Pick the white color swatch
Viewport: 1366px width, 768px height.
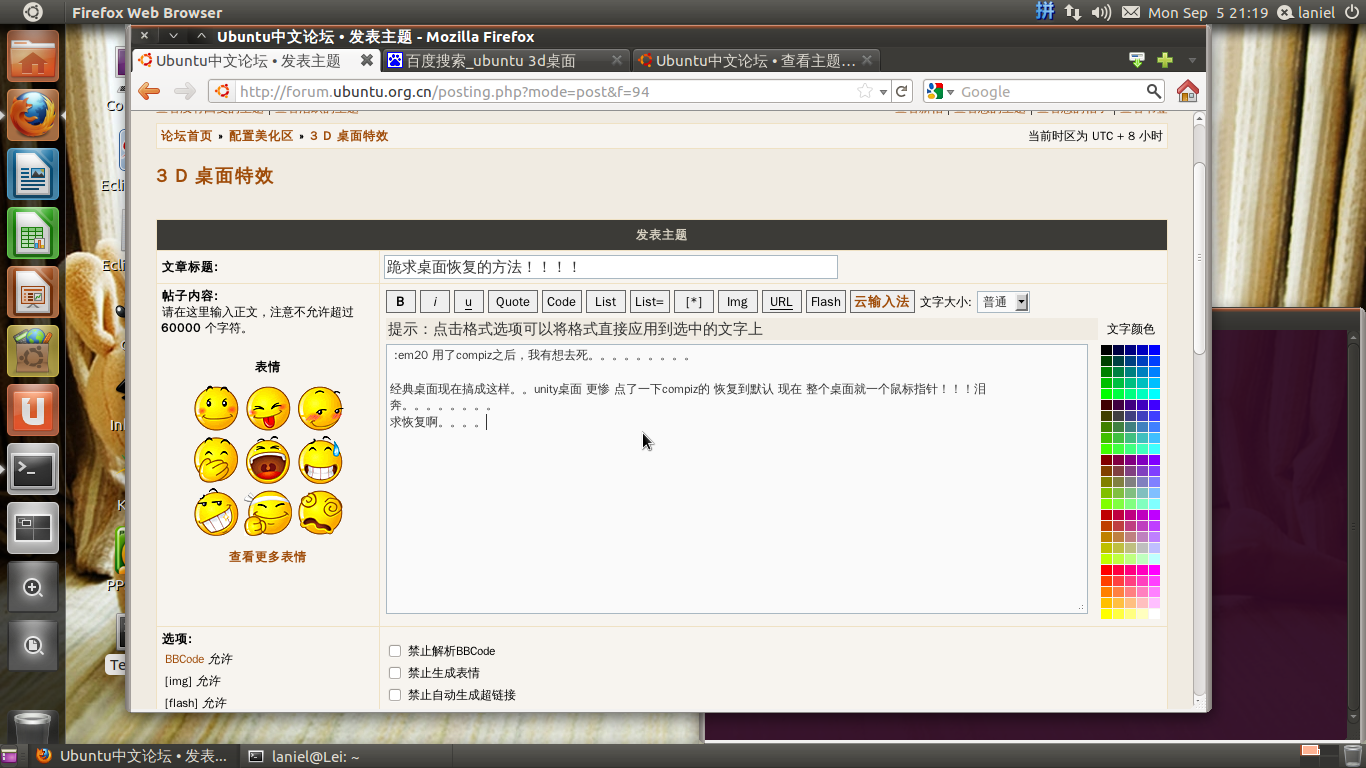pos(1155,614)
